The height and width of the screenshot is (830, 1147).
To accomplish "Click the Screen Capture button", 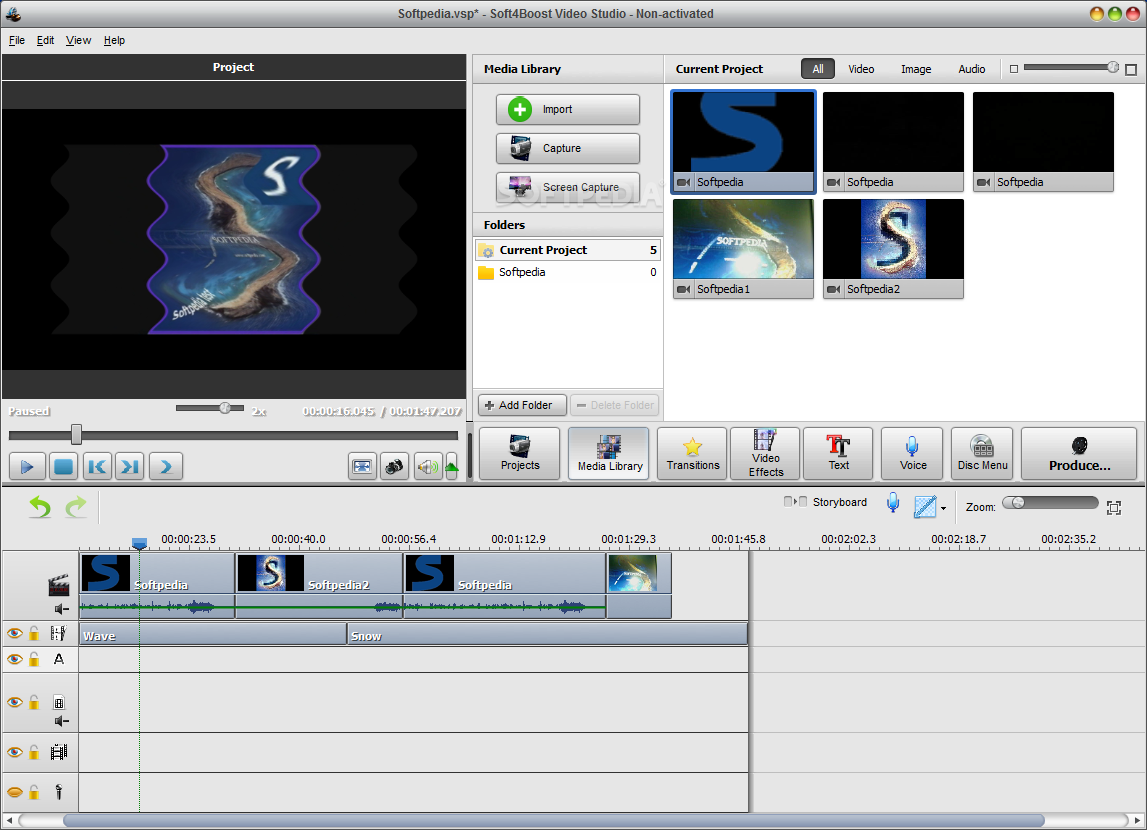I will point(568,187).
